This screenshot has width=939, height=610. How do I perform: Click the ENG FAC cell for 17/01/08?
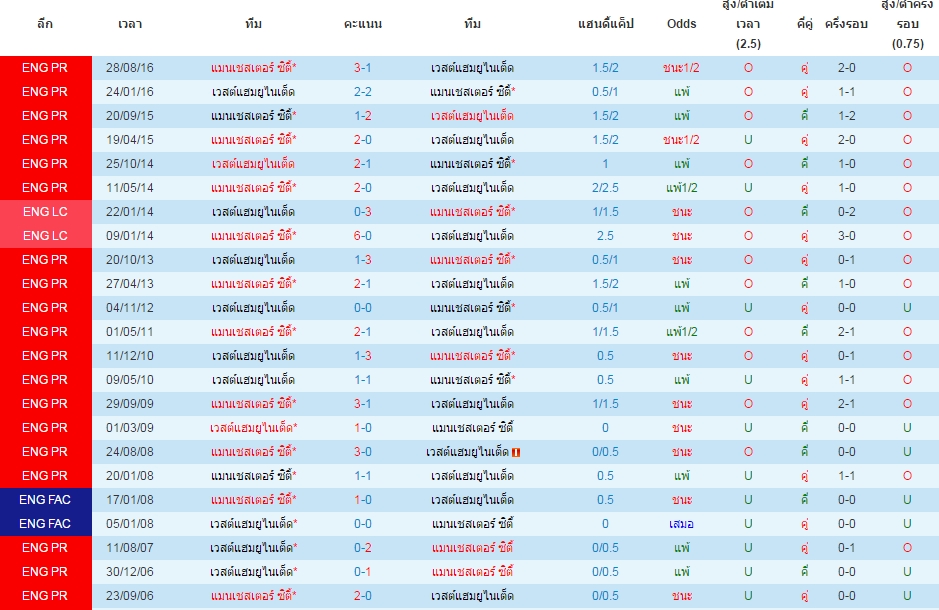pos(46,500)
